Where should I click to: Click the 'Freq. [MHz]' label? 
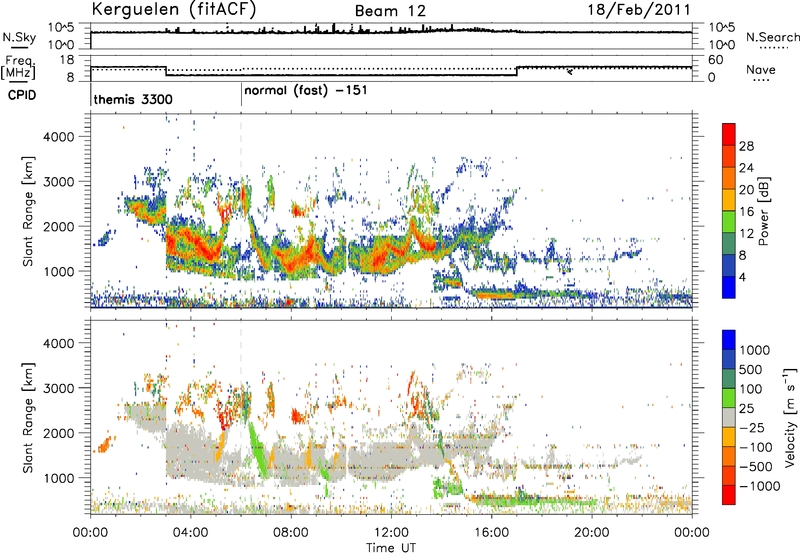click(x=18, y=68)
